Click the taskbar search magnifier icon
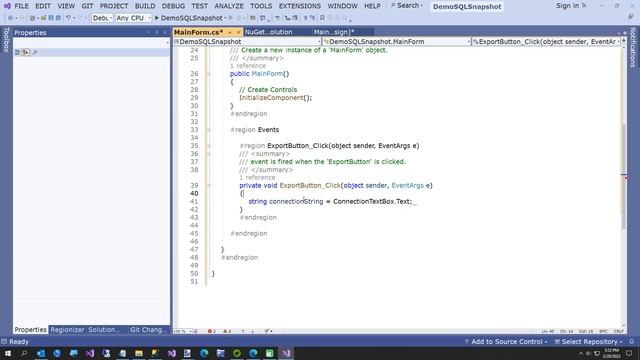Image resolution: width=640 pixels, height=360 pixels. point(24,353)
